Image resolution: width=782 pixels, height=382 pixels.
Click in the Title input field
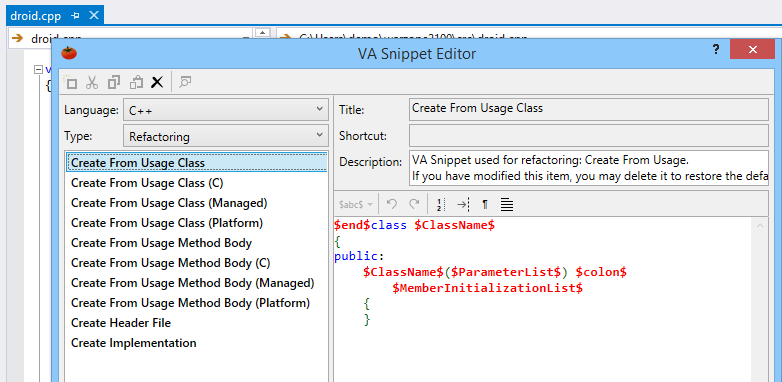click(x=588, y=109)
